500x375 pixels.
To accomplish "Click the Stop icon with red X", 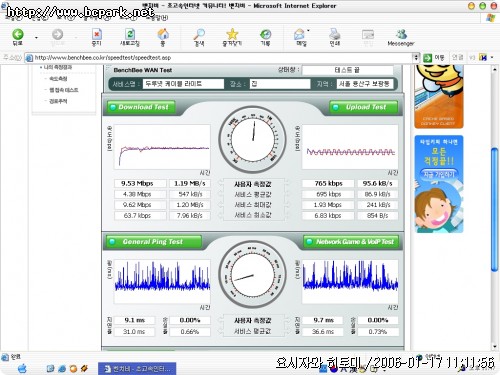I will 97,34.
